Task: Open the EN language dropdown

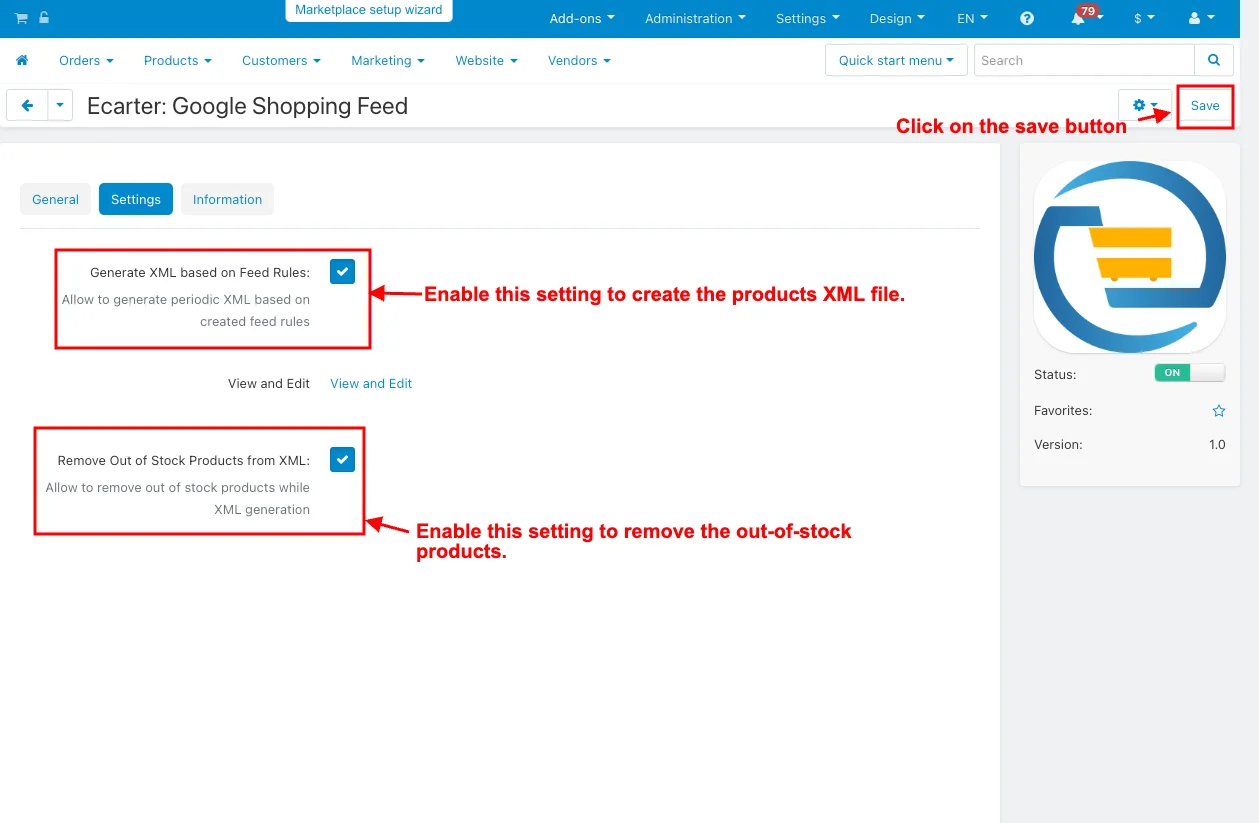Action: click(x=972, y=18)
